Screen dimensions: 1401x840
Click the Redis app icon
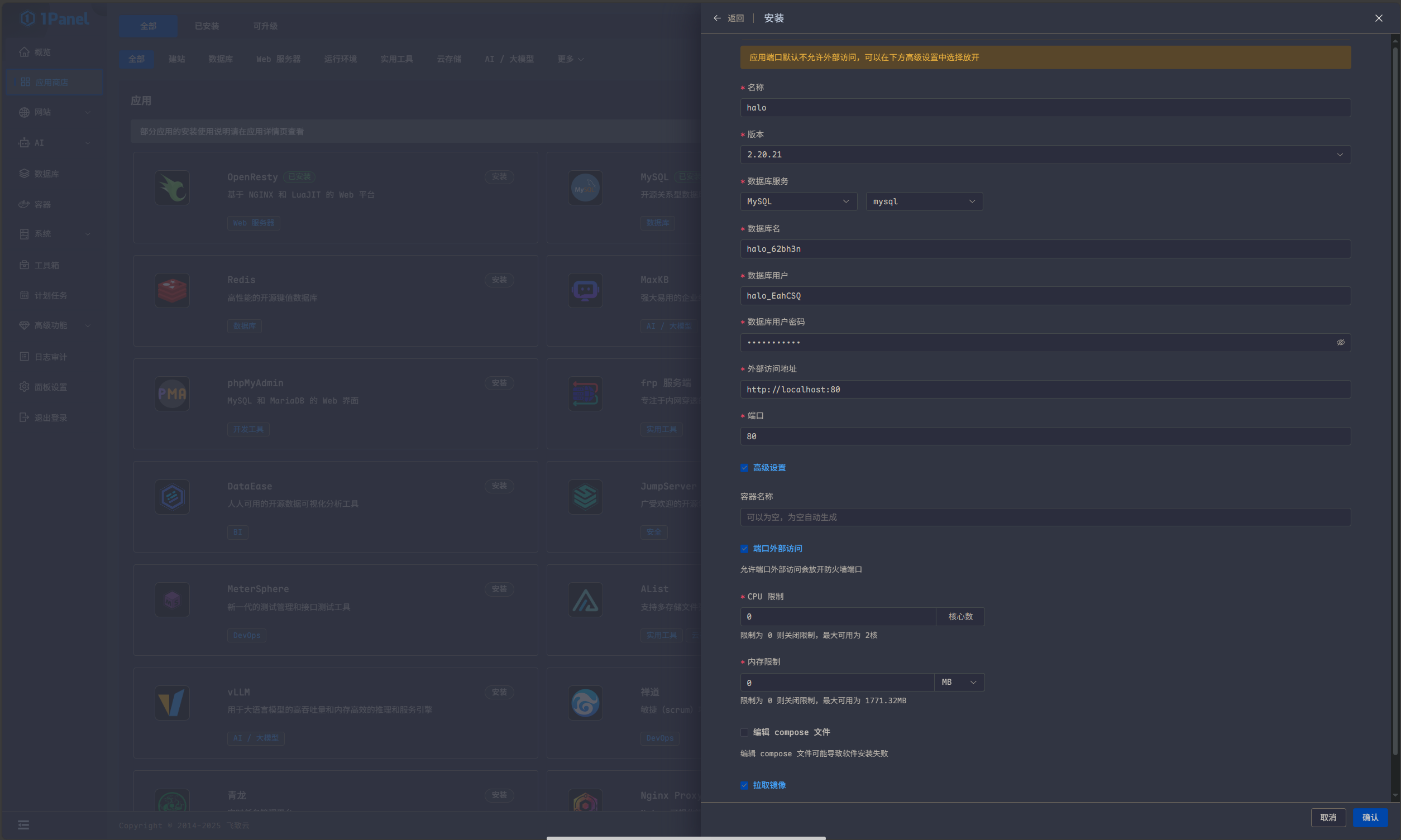[172, 291]
